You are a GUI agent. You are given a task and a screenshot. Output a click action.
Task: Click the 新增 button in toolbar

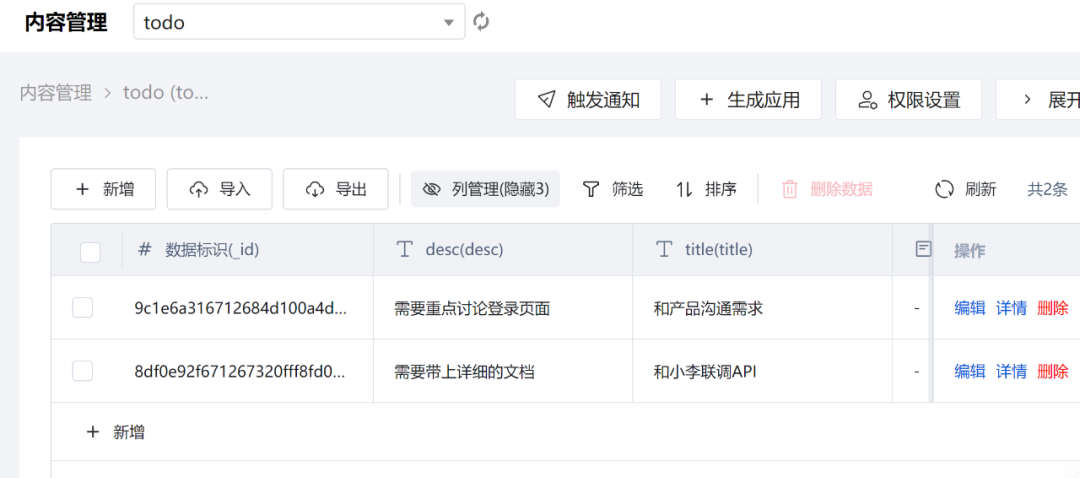click(103, 189)
